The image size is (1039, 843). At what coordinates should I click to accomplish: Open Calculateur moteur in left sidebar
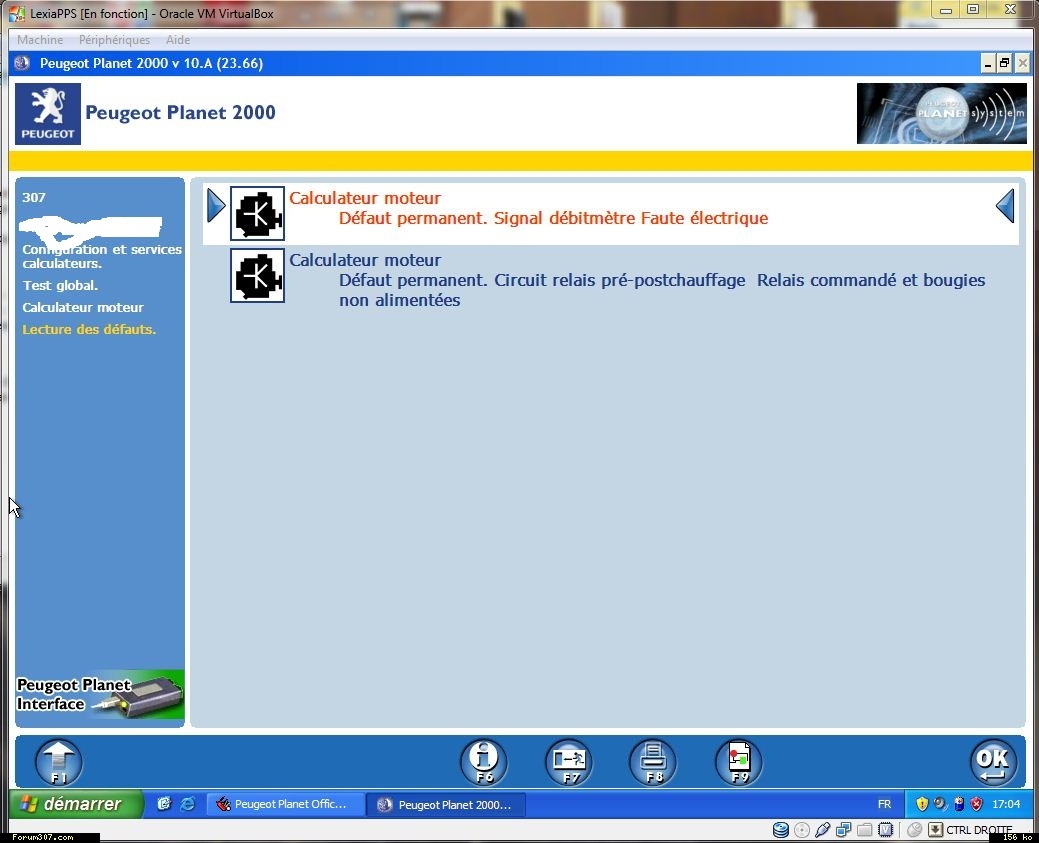pos(83,308)
